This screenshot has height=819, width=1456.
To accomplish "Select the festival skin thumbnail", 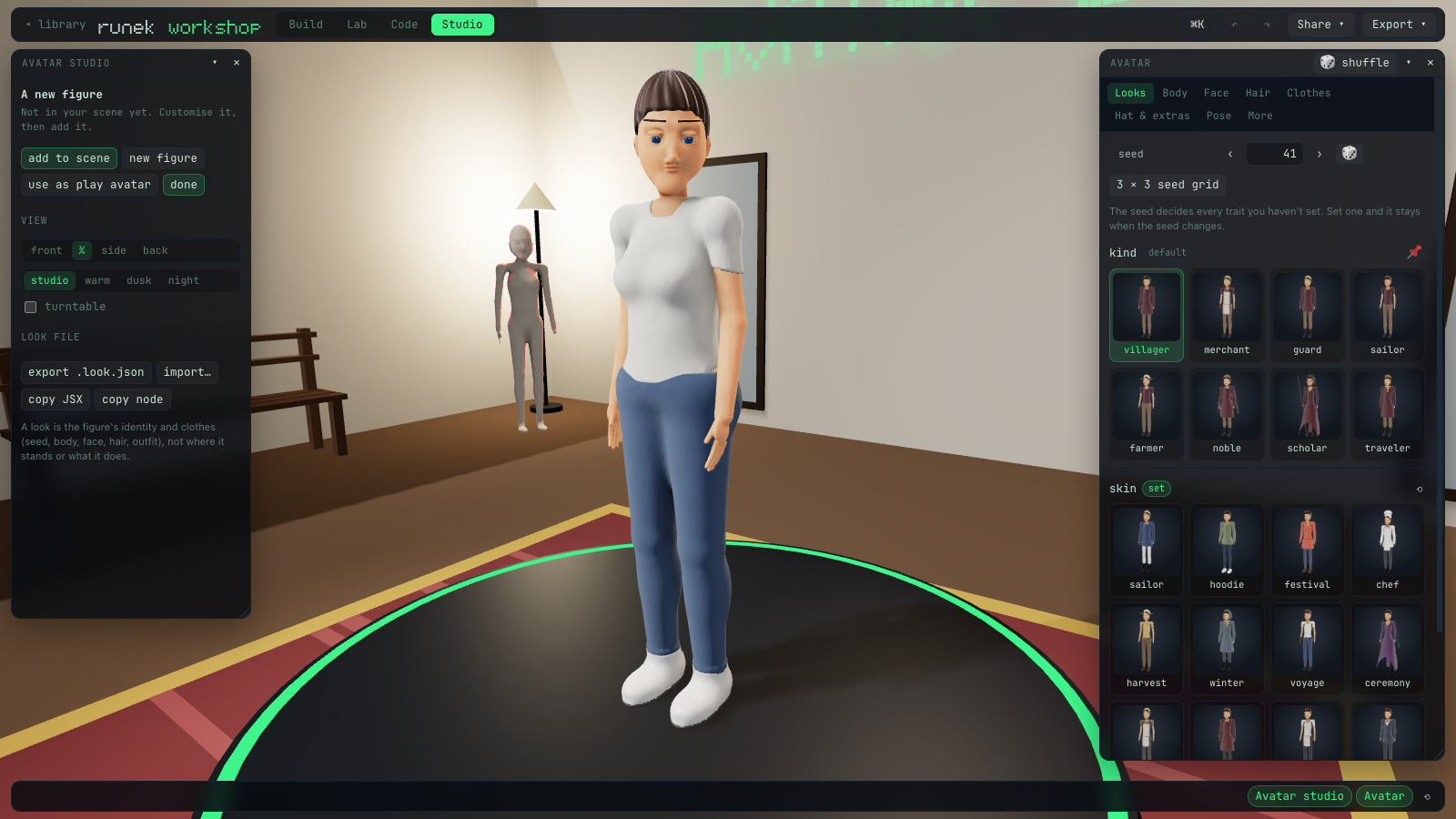I will (1308, 550).
